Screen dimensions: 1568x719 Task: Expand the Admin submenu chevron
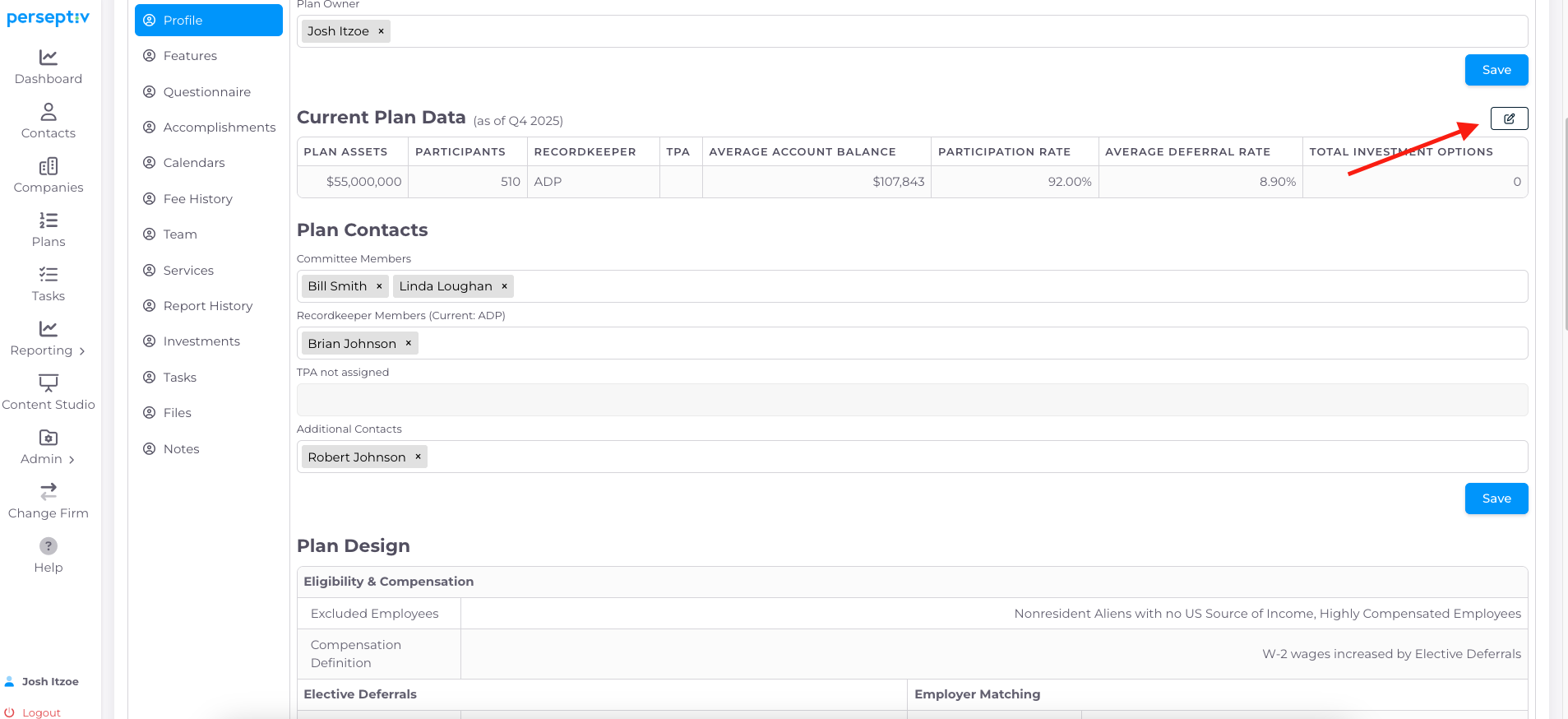72,460
